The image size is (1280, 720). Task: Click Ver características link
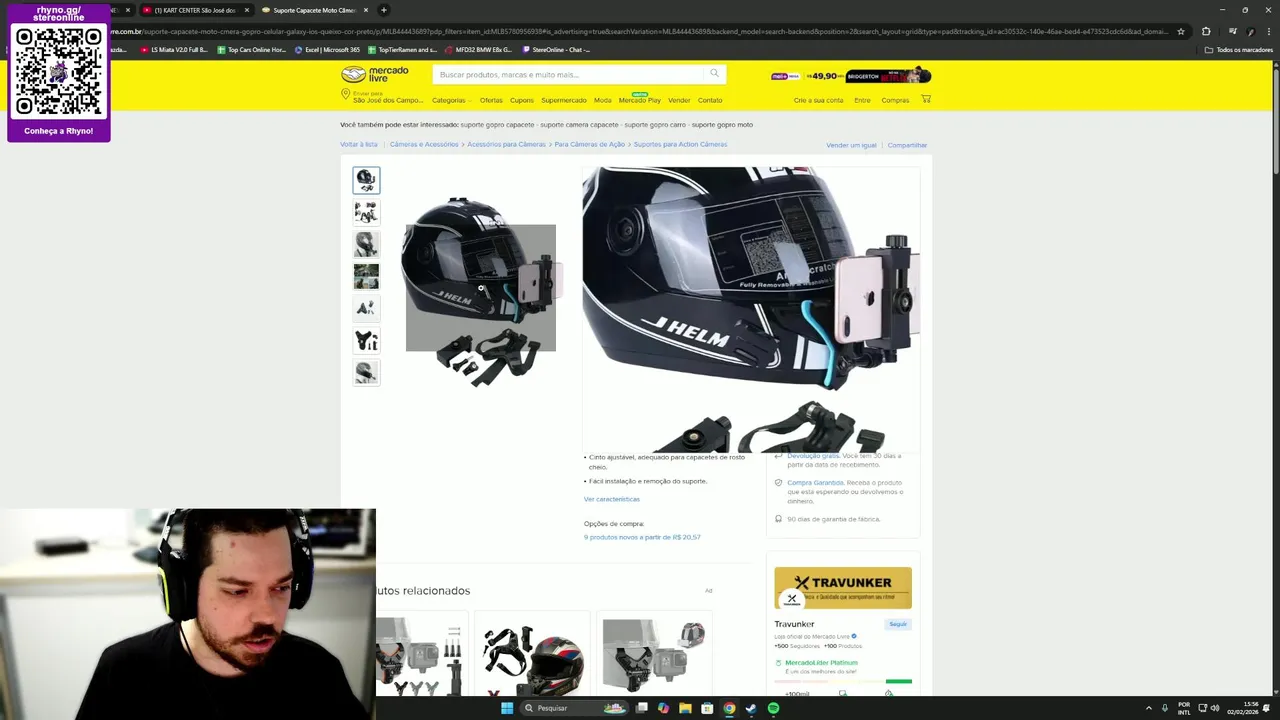coord(612,499)
